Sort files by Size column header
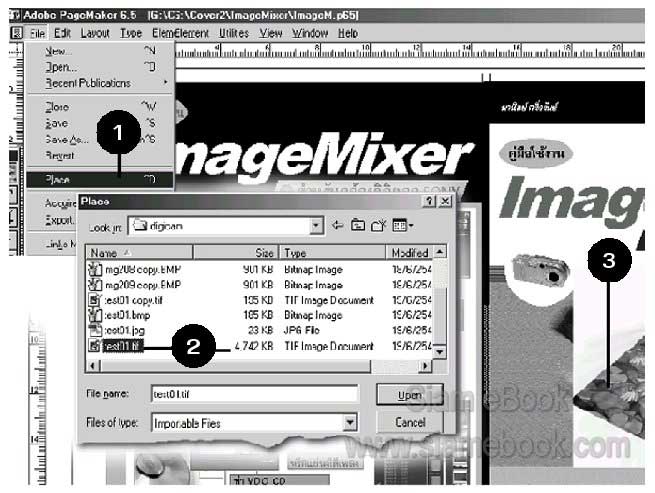The height and width of the screenshot is (493, 655). tap(236, 253)
